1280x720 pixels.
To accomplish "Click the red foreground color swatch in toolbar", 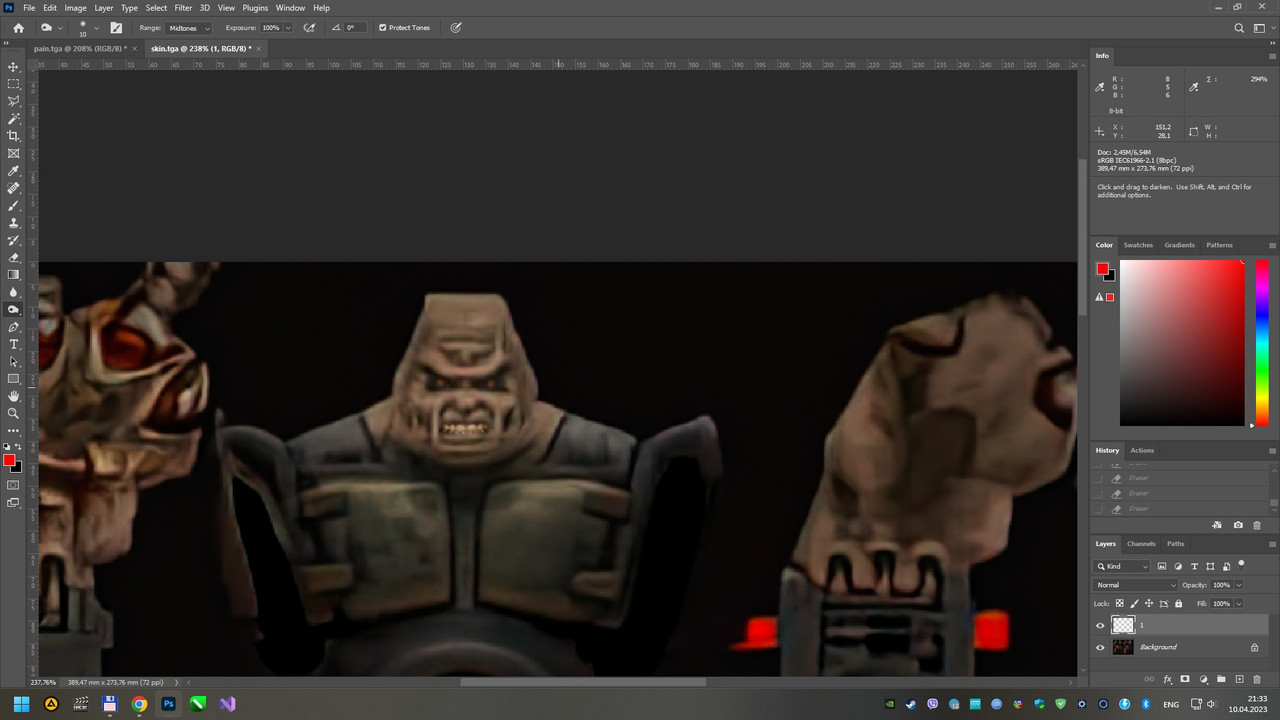I will (9, 460).
